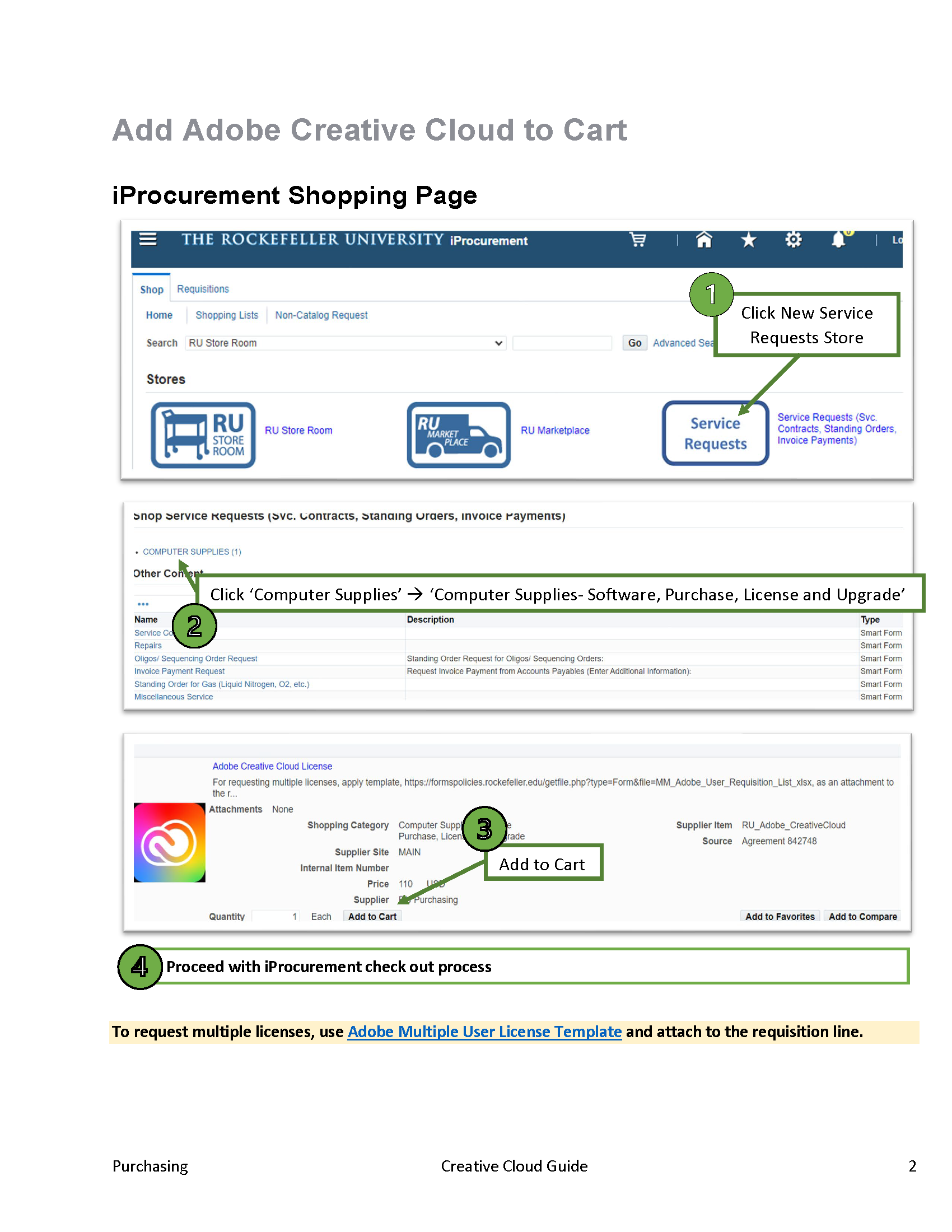Click the Service Requests store icon
952x1232 pixels.
pos(715,433)
